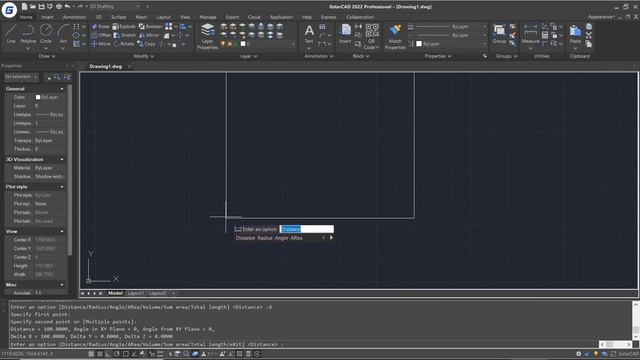This screenshot has width=640, height=360.
Task: Toggle snap mode in status bar
Action: [91, 354]
